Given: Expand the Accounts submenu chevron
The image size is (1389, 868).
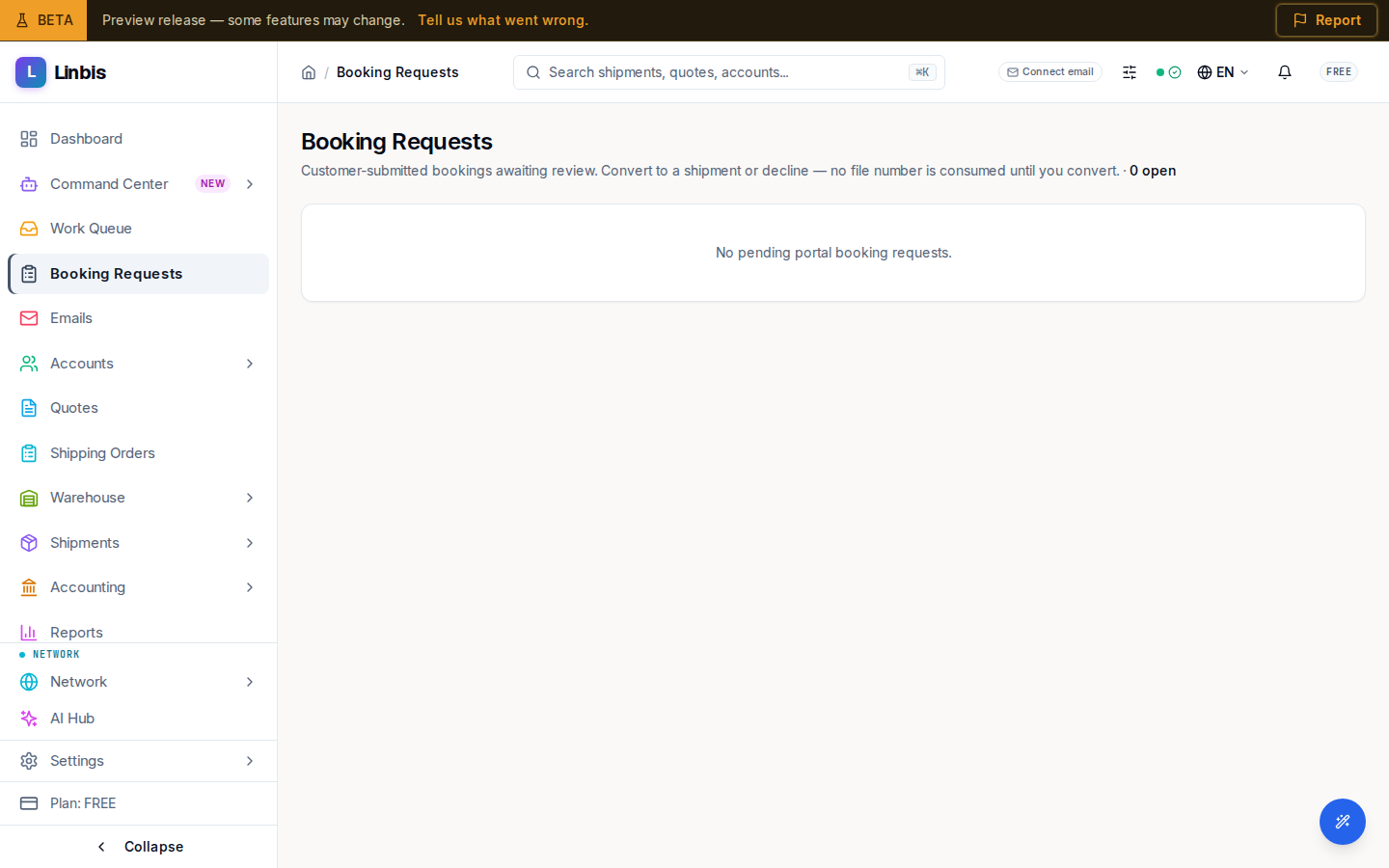Looking at the screenshot, I should pos(250,364).
